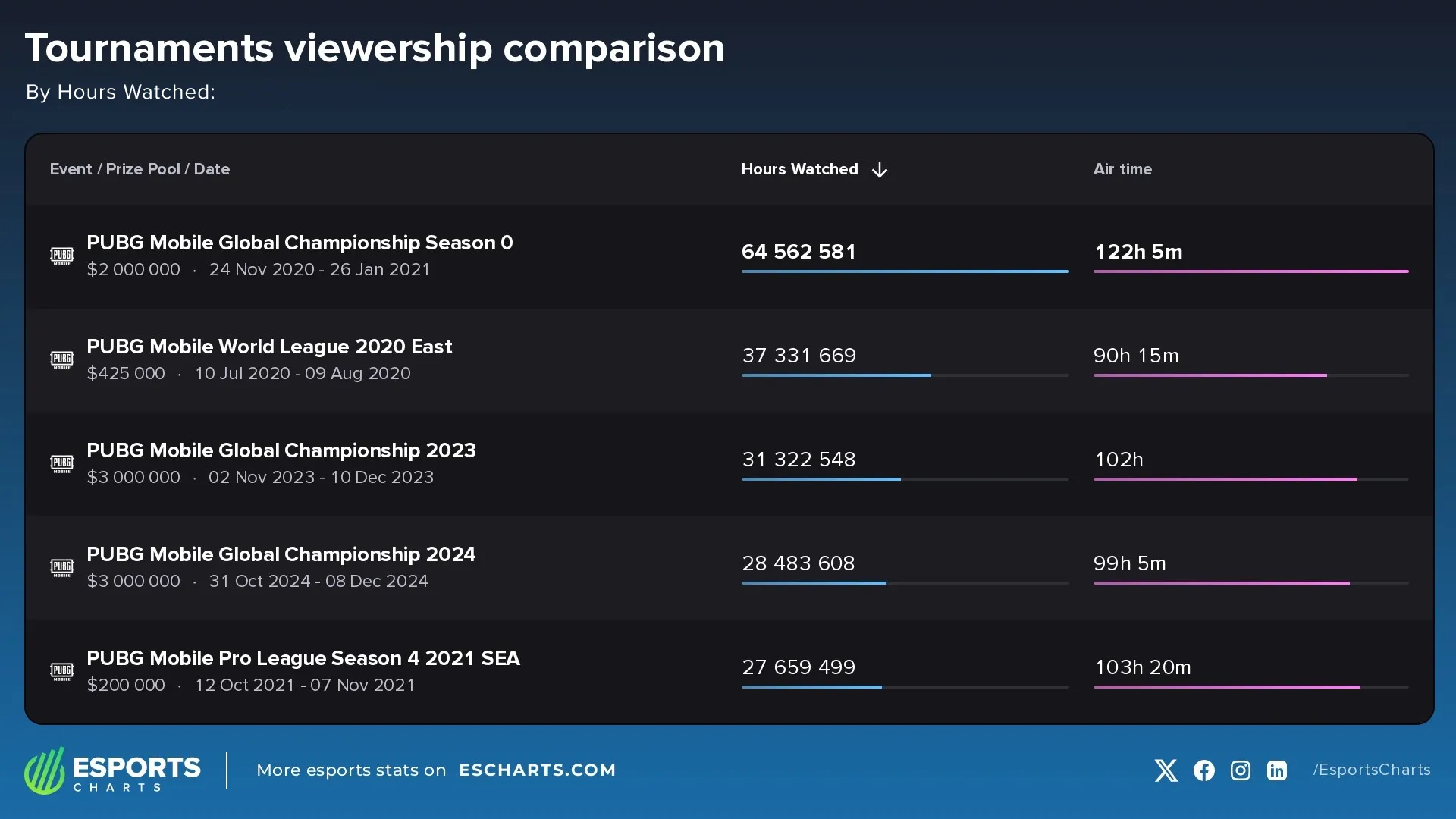Open PUBG Mobile World League 2020 East
The height and width of the screenshot is (819, 1456).
[x=269, y=347]
